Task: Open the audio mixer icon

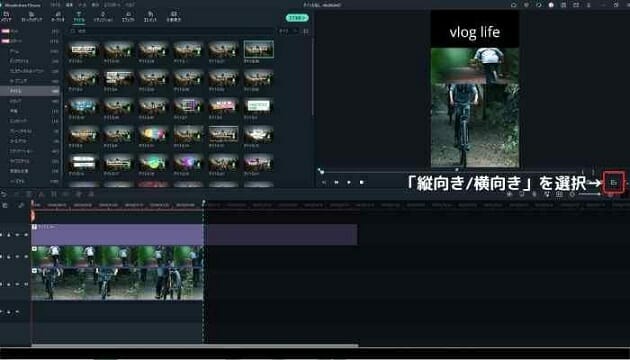Action: point(546,194)
